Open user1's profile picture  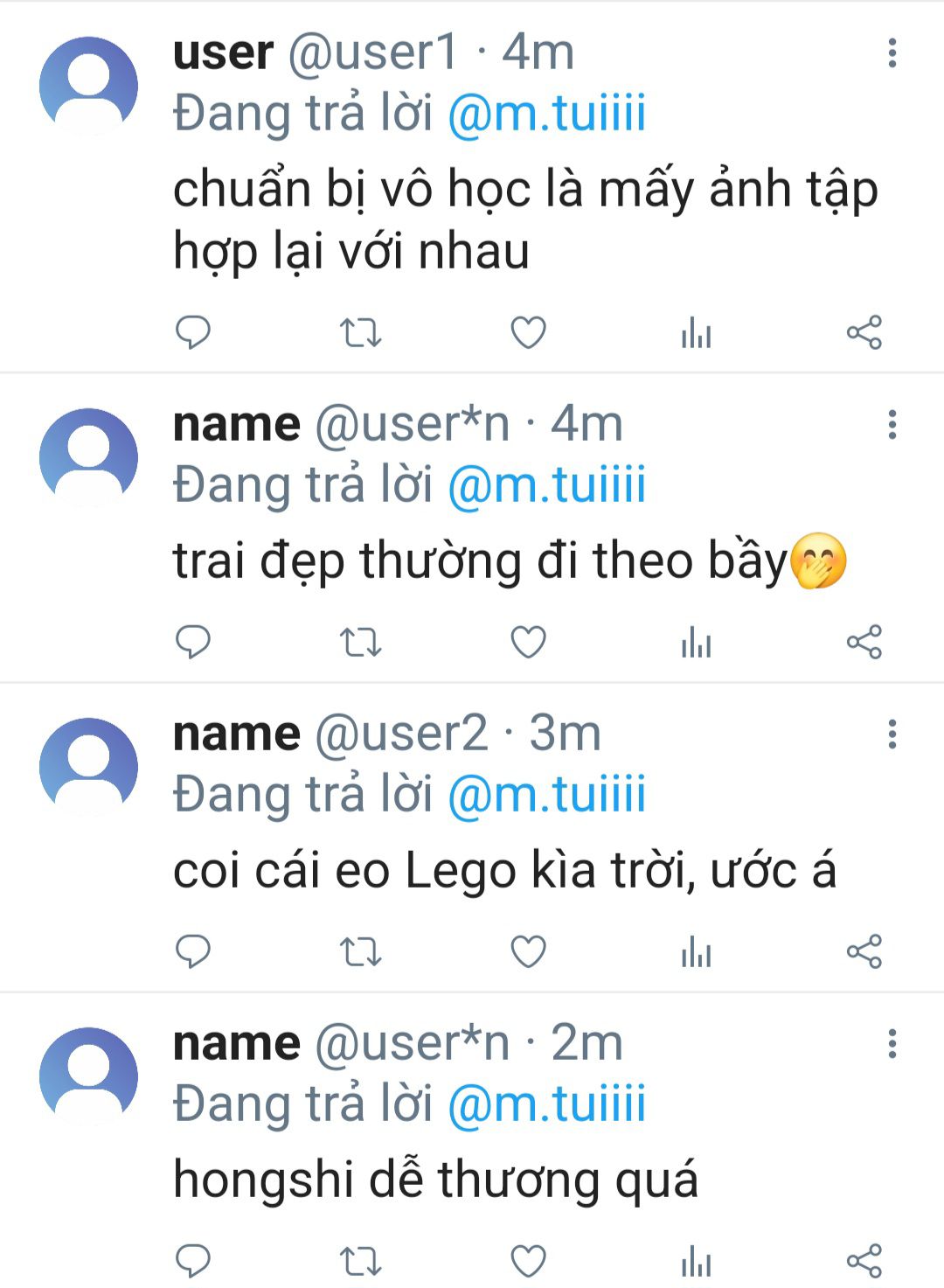pyautogui.click(x=88, y=85)
